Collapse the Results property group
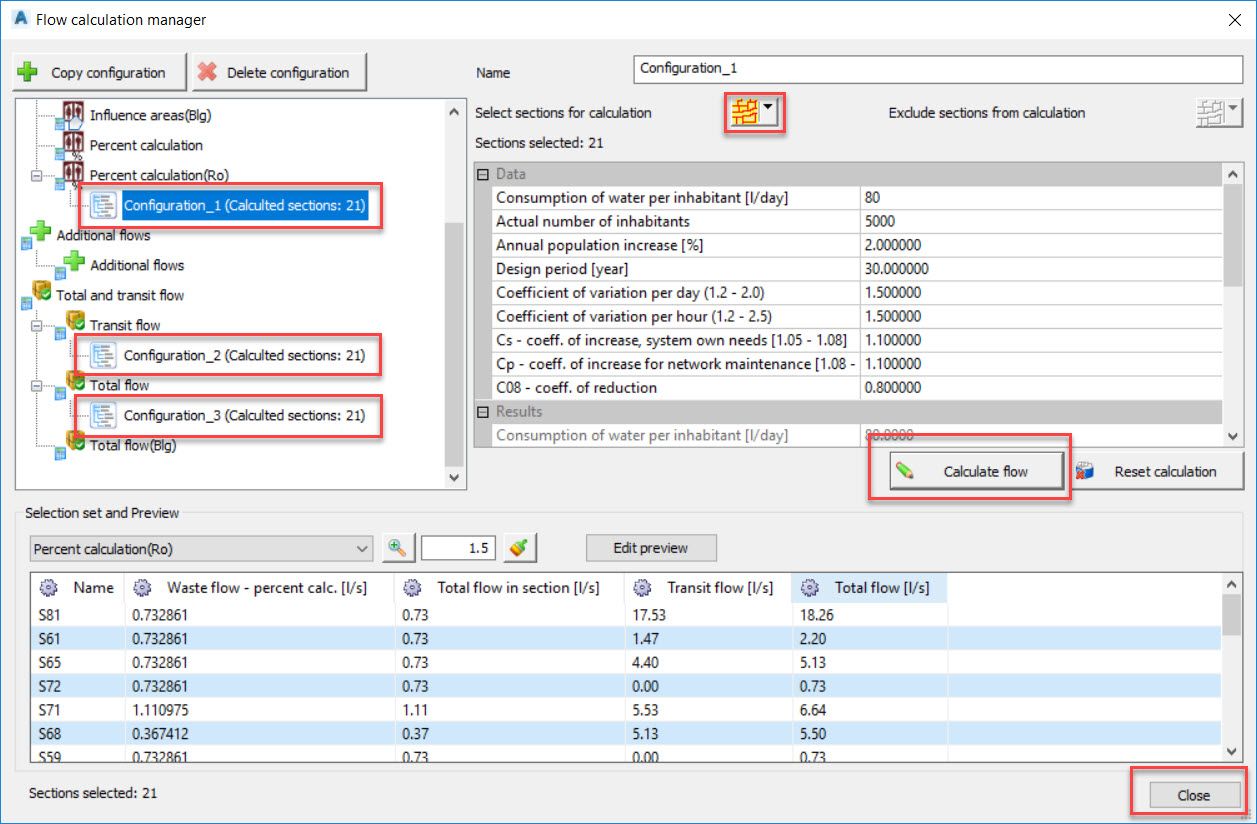Image resolution: width=1257 pixels, height=824 pixels. [484, 411]
